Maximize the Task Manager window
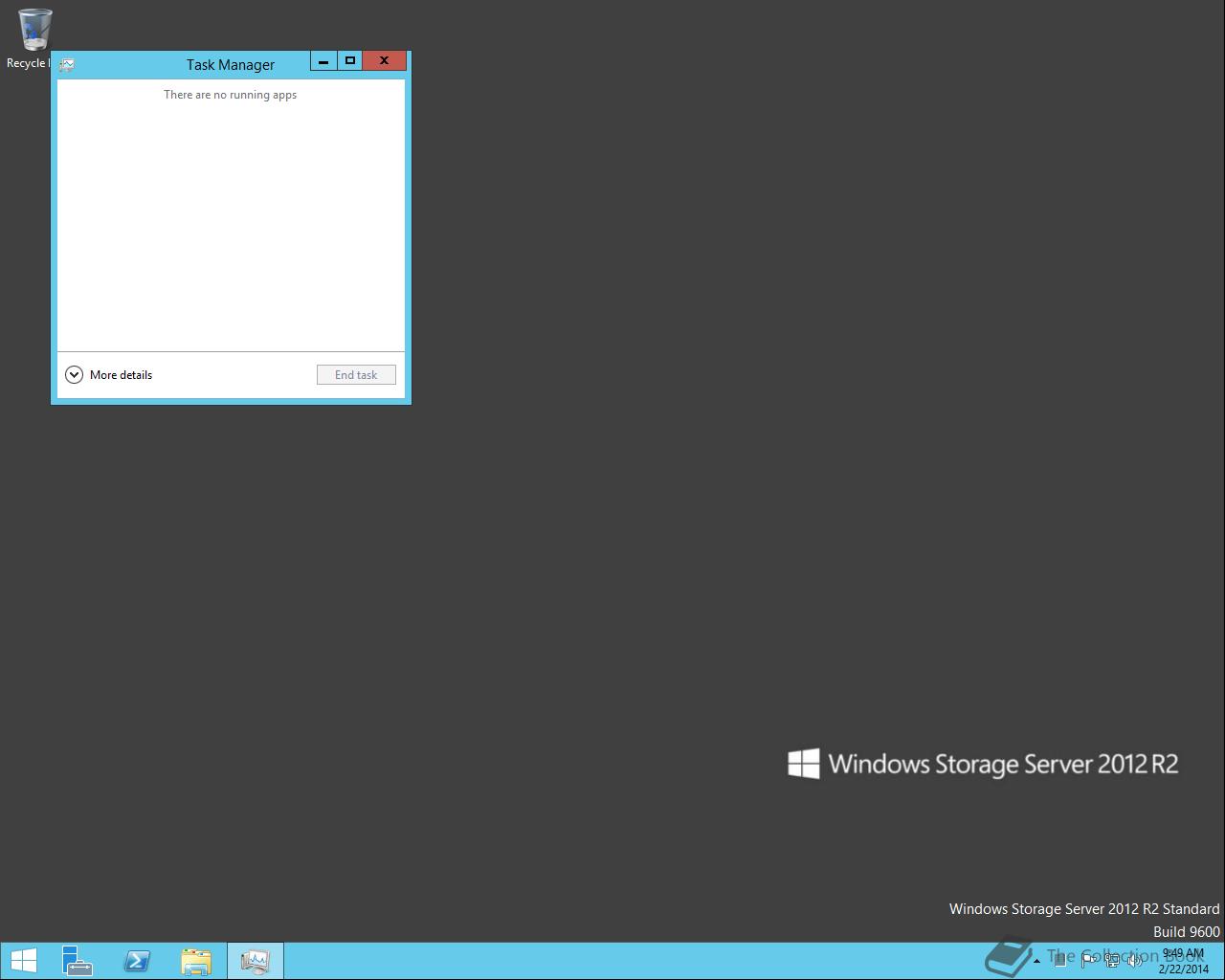 350,61
